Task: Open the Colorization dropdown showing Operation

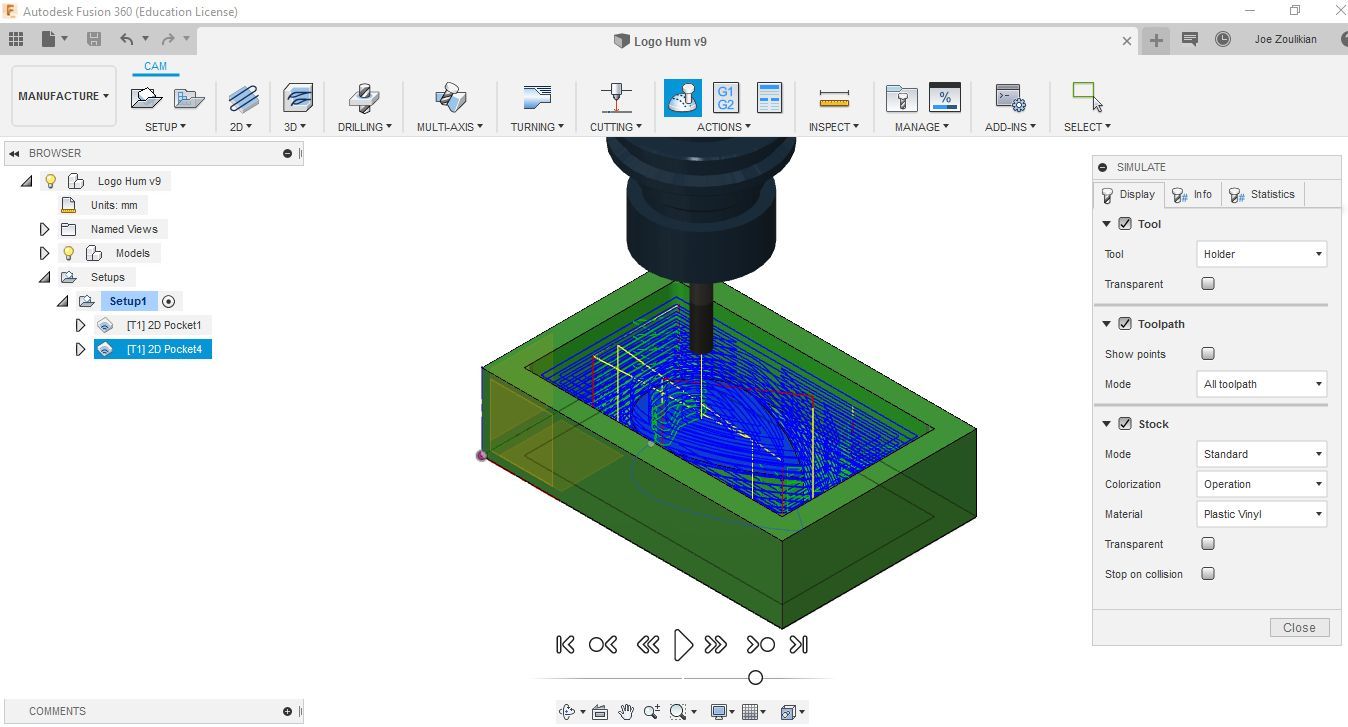Action: (1261, 484)
